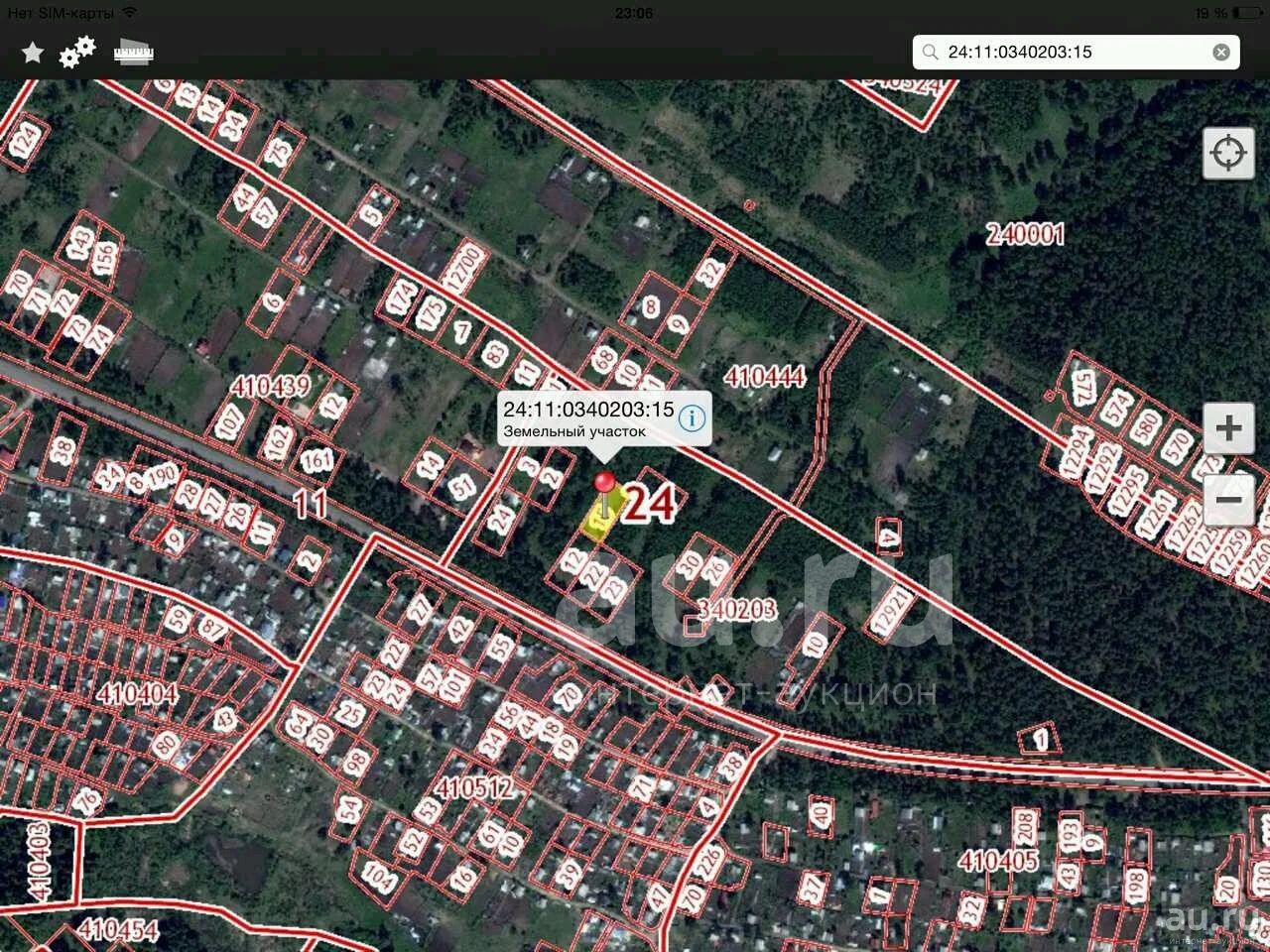Tap the magnifier icon in the search box
Viewport: 1270px width, 952px height.
[x=930, y=53]
